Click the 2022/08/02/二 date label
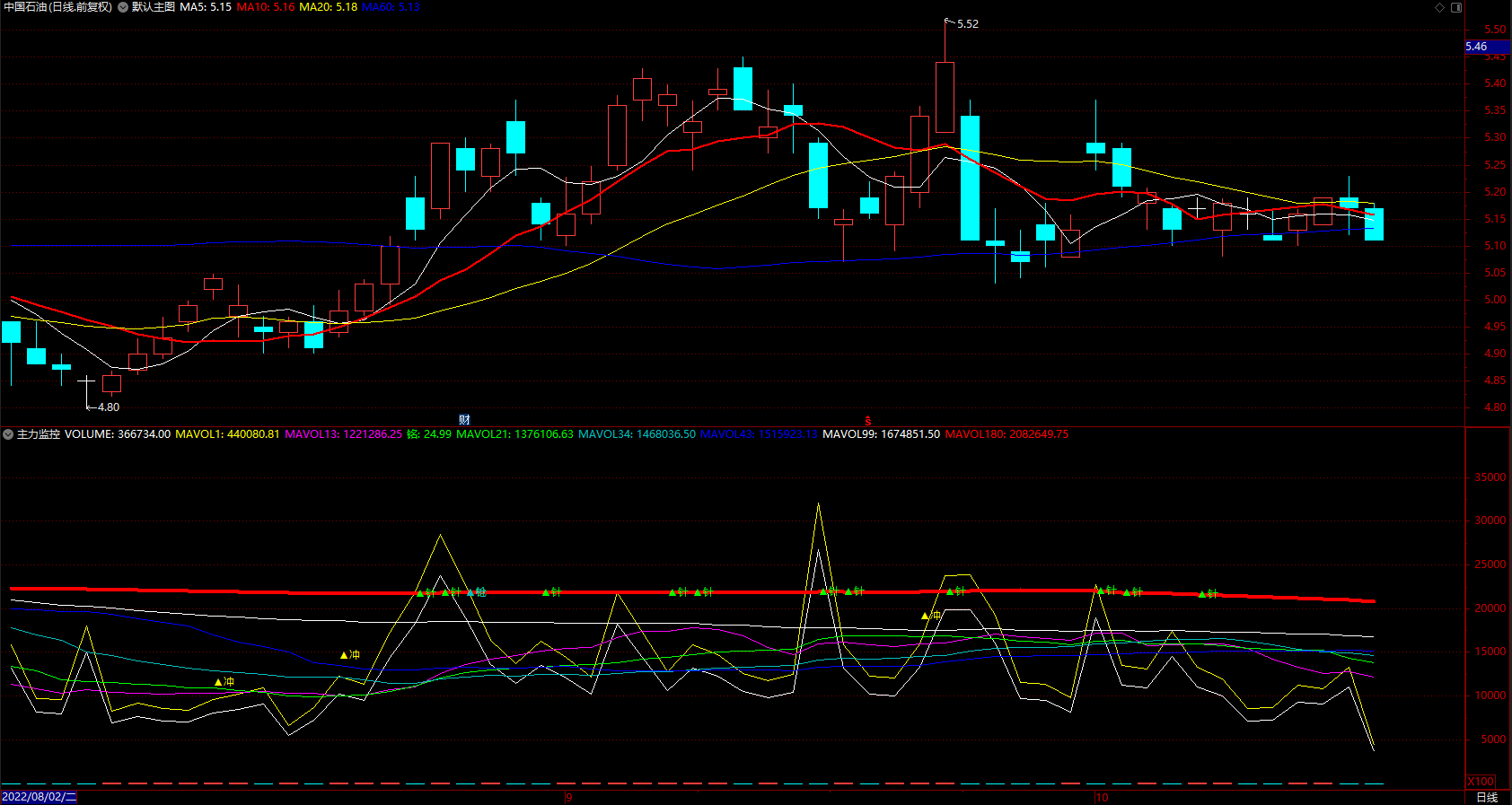This screenshot has width=1512, height=805. click(39, 797)
